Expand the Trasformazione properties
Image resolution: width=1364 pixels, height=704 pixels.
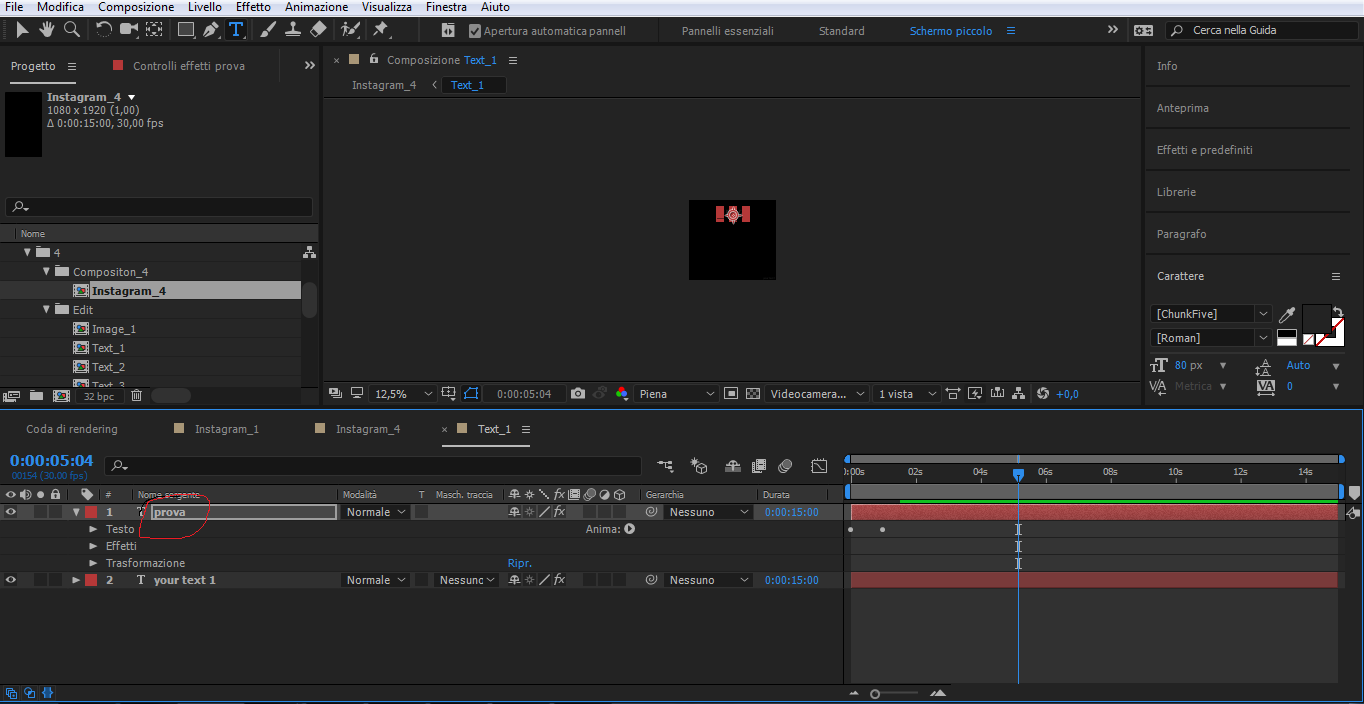(92, 563)
